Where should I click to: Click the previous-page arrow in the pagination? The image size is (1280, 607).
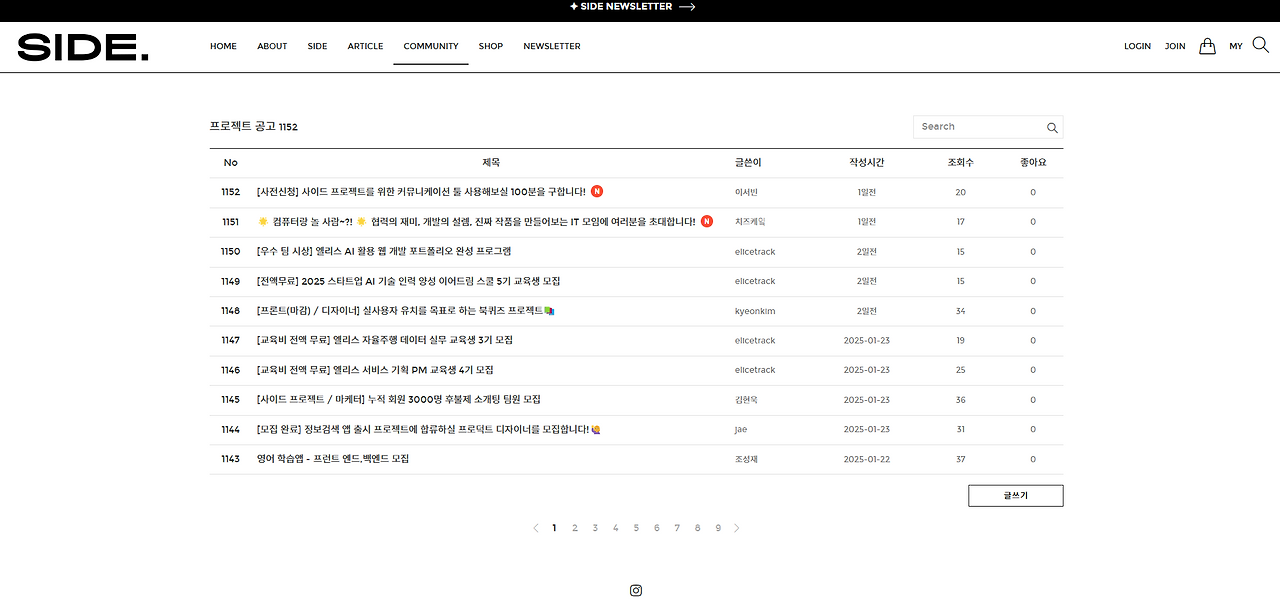tap(535, 527)
